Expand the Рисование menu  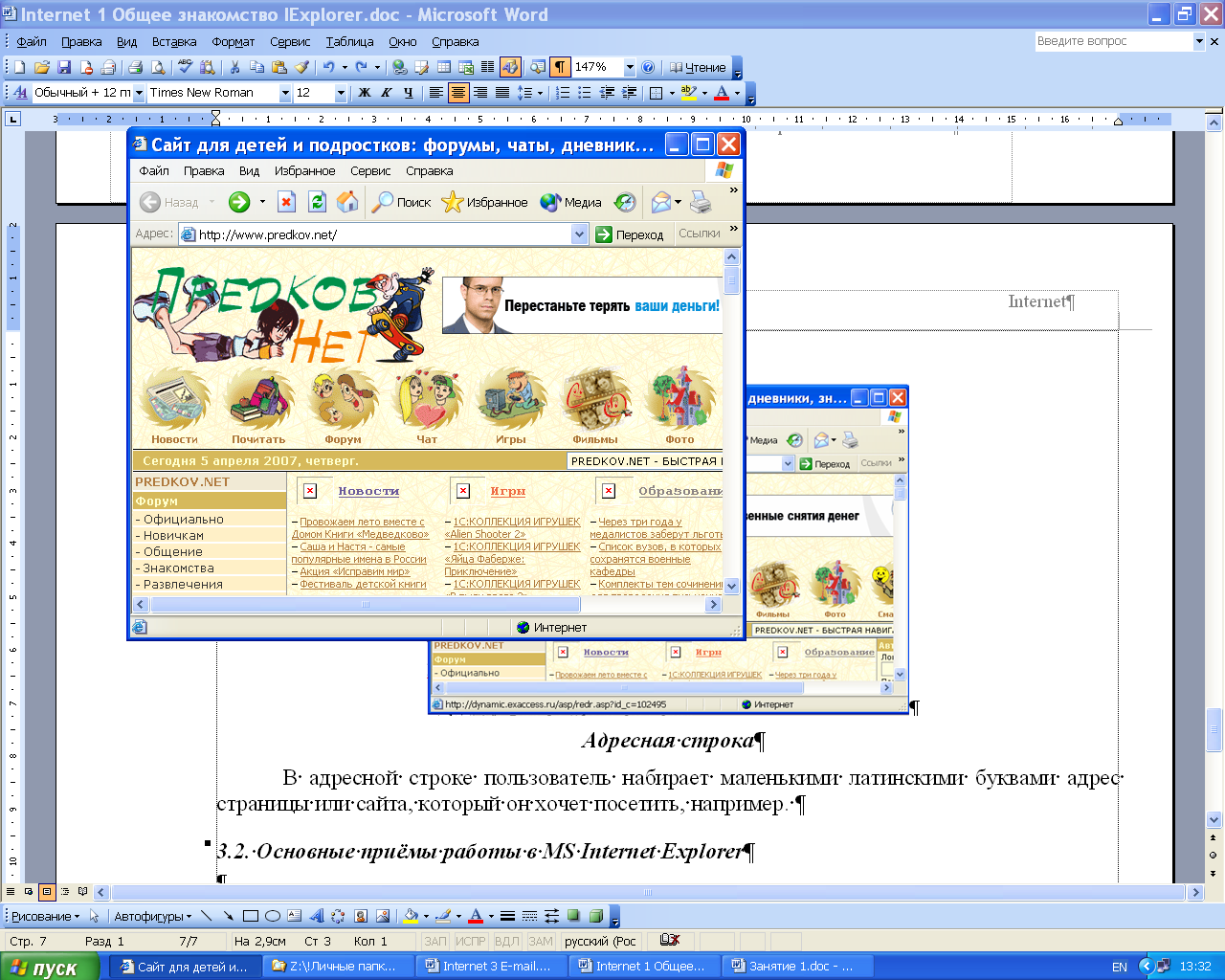(45, 916)
